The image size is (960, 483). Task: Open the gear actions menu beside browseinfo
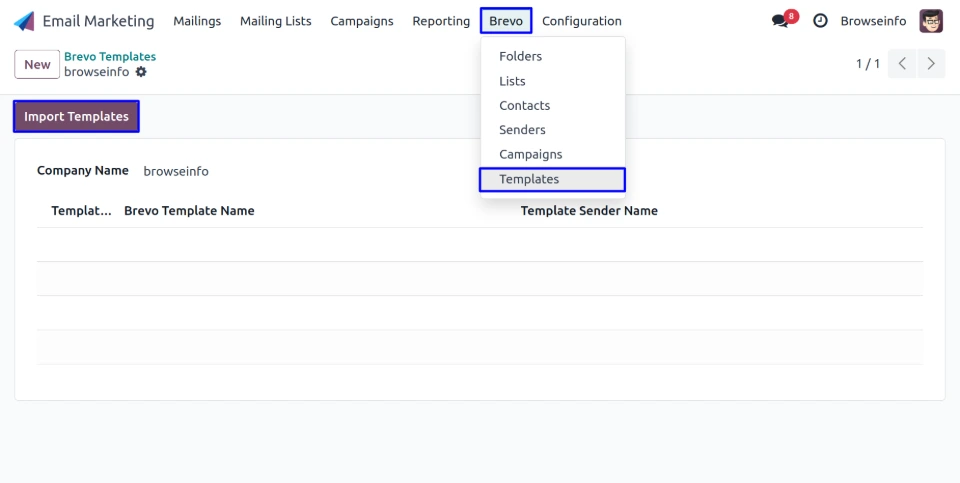(141, 72)
